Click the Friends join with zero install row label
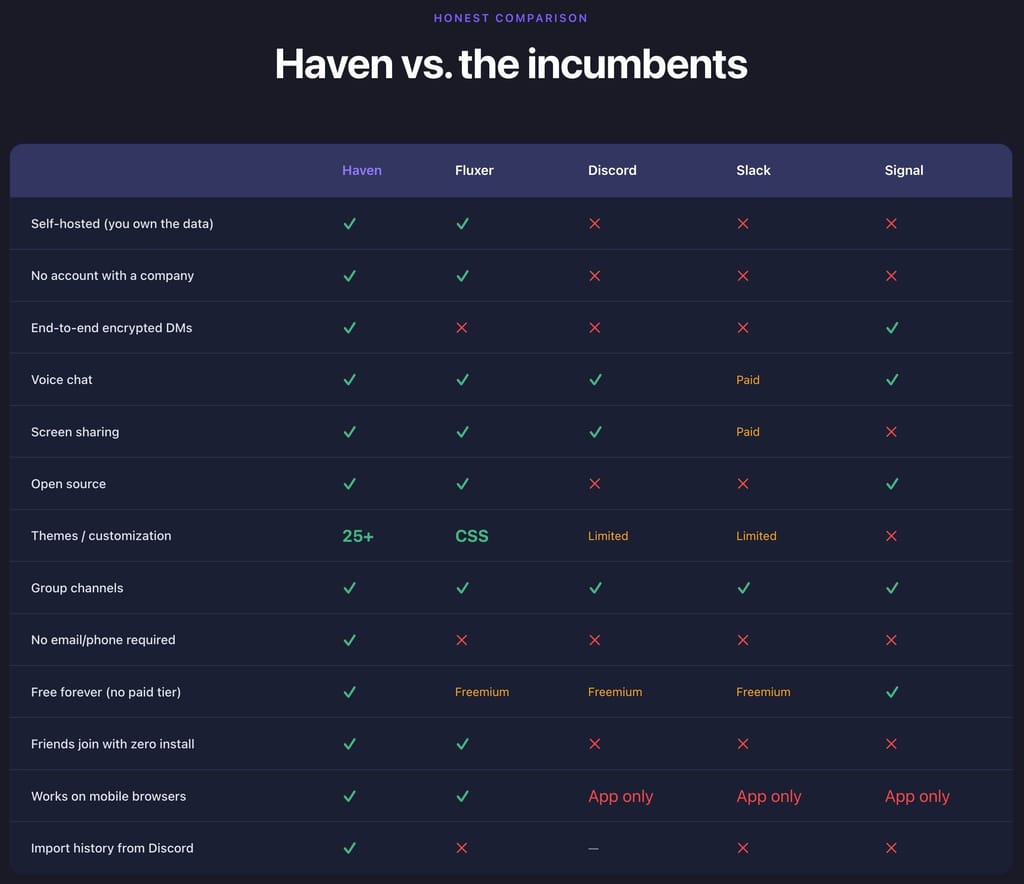 (x=112, y=744)
